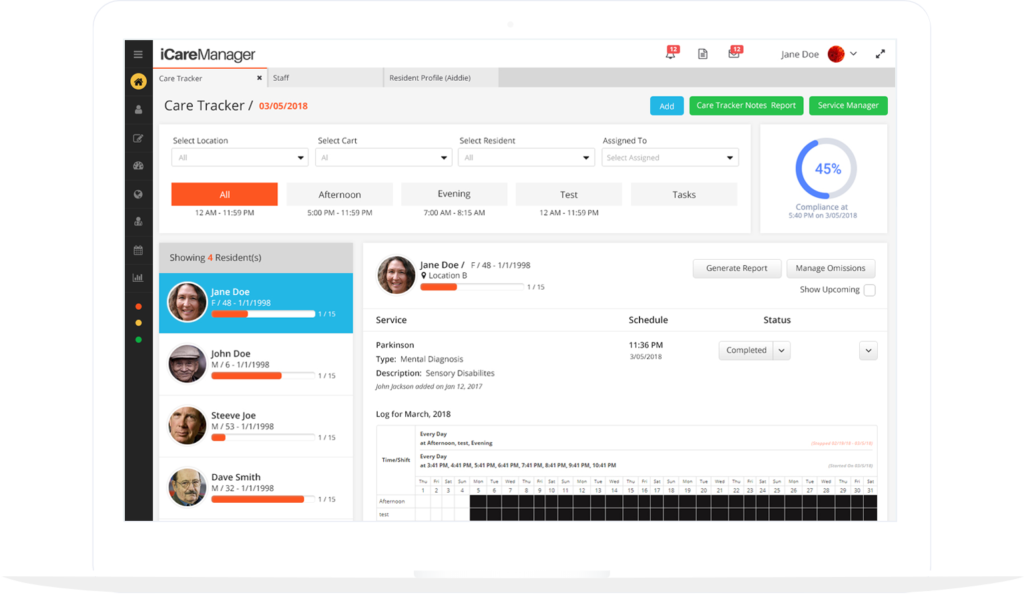
Task: Open the Select Location dropdown
Action: (x=240, y=158)
